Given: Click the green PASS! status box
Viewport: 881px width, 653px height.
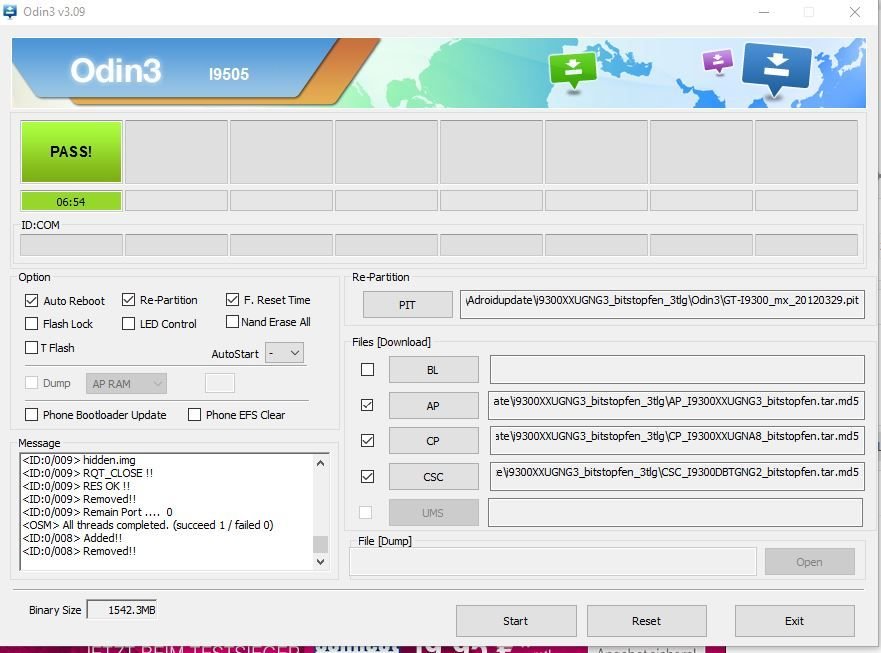Looking at the screenshot, I should pyautogui.click(x=71, y=152).
